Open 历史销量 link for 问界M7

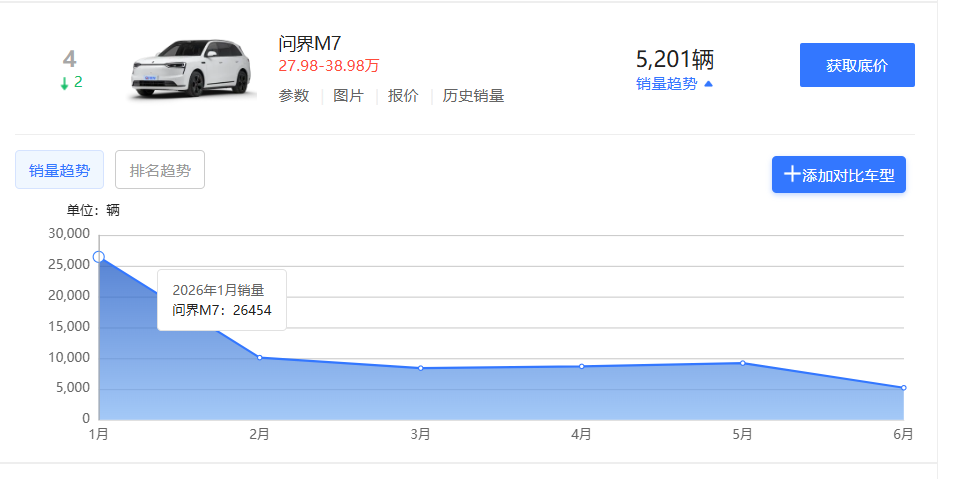coord(473,96)
